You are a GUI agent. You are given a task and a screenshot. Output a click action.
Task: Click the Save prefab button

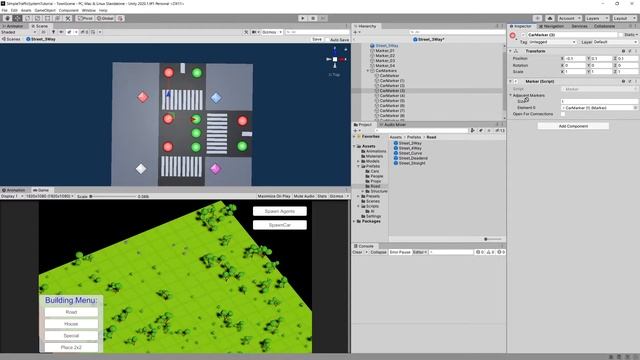[x=317, y=40]
